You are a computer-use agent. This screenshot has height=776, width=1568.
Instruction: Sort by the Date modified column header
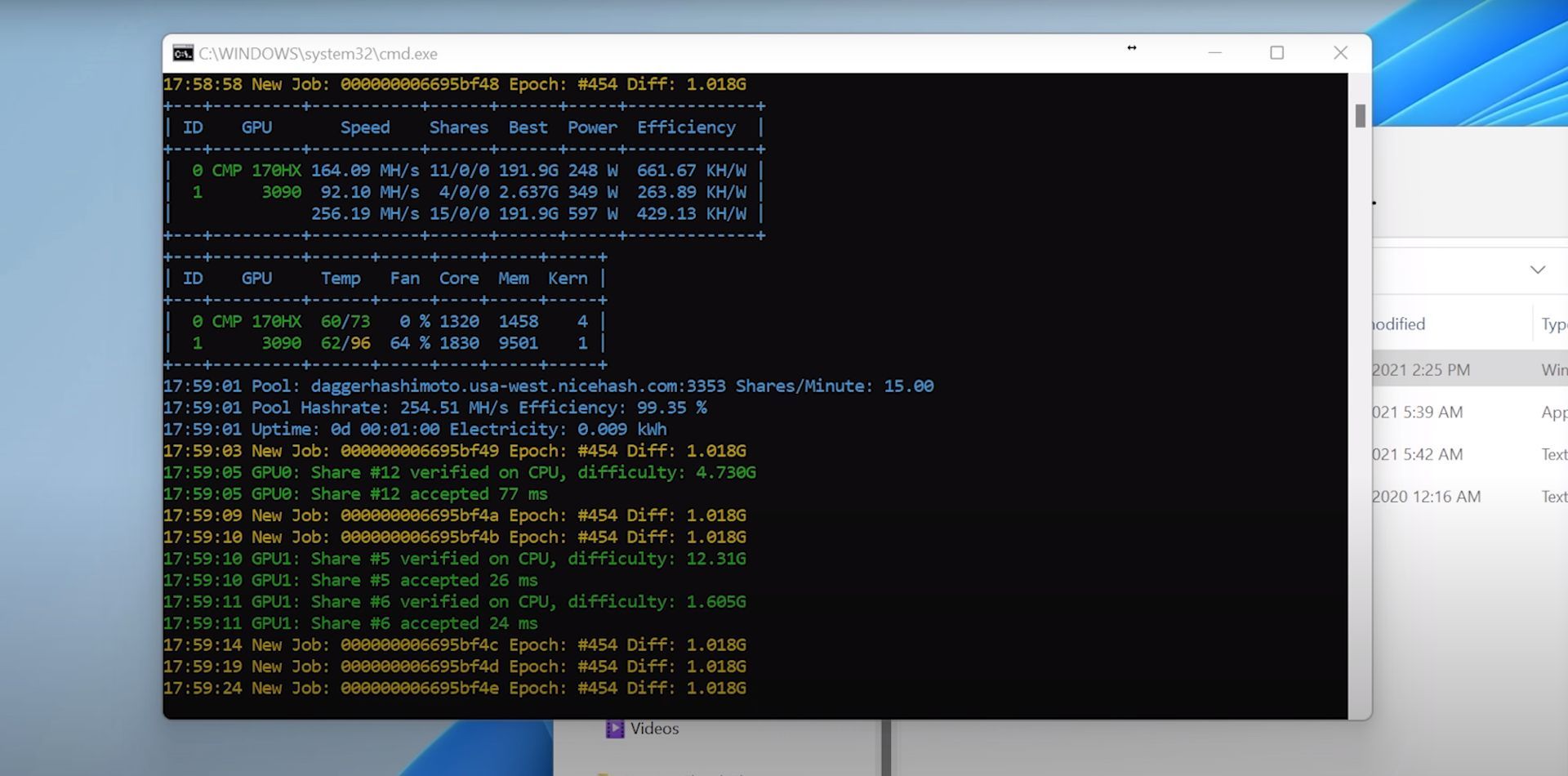coord(1398,324)
